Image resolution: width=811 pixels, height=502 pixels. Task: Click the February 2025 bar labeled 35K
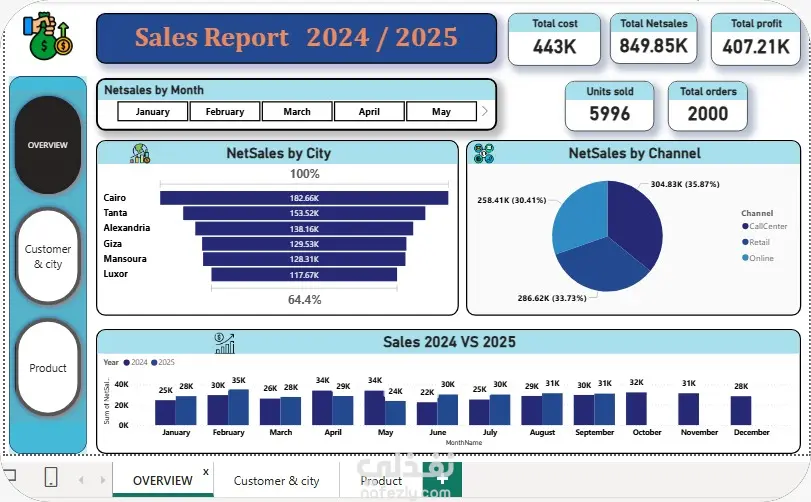238,407
